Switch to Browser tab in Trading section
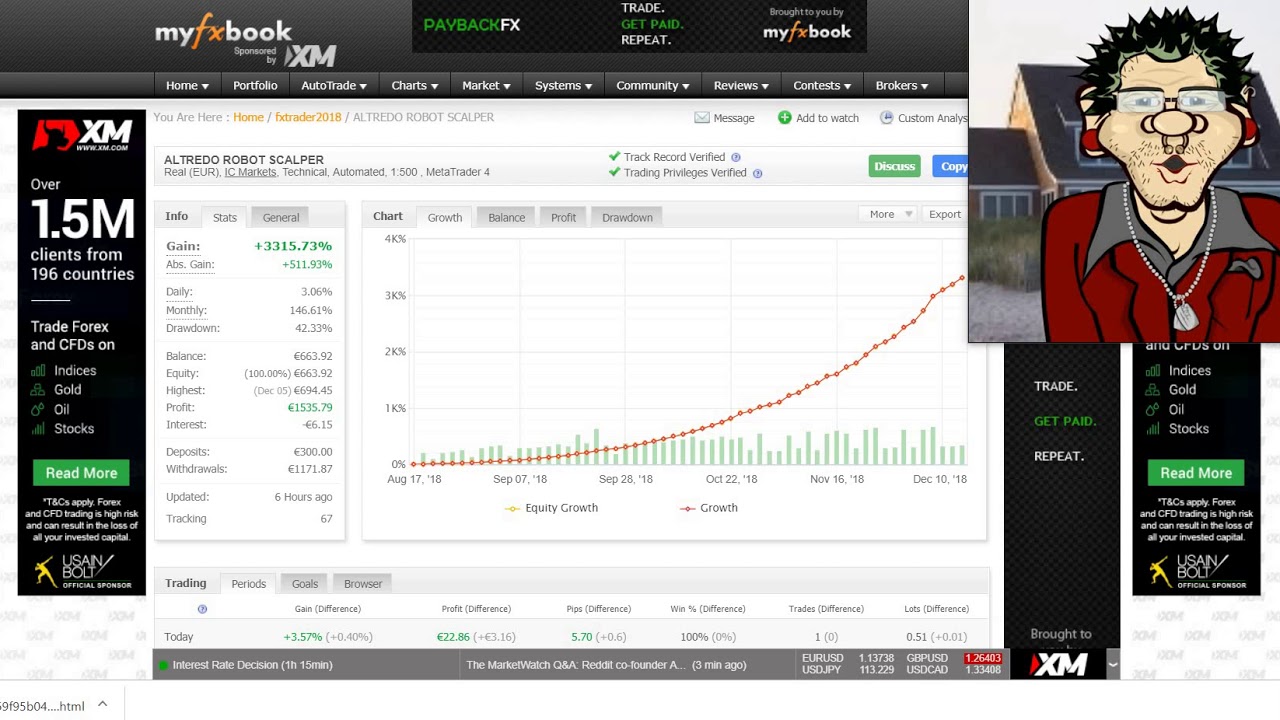Screen dimensions: 1280x720 pos(363,584)
